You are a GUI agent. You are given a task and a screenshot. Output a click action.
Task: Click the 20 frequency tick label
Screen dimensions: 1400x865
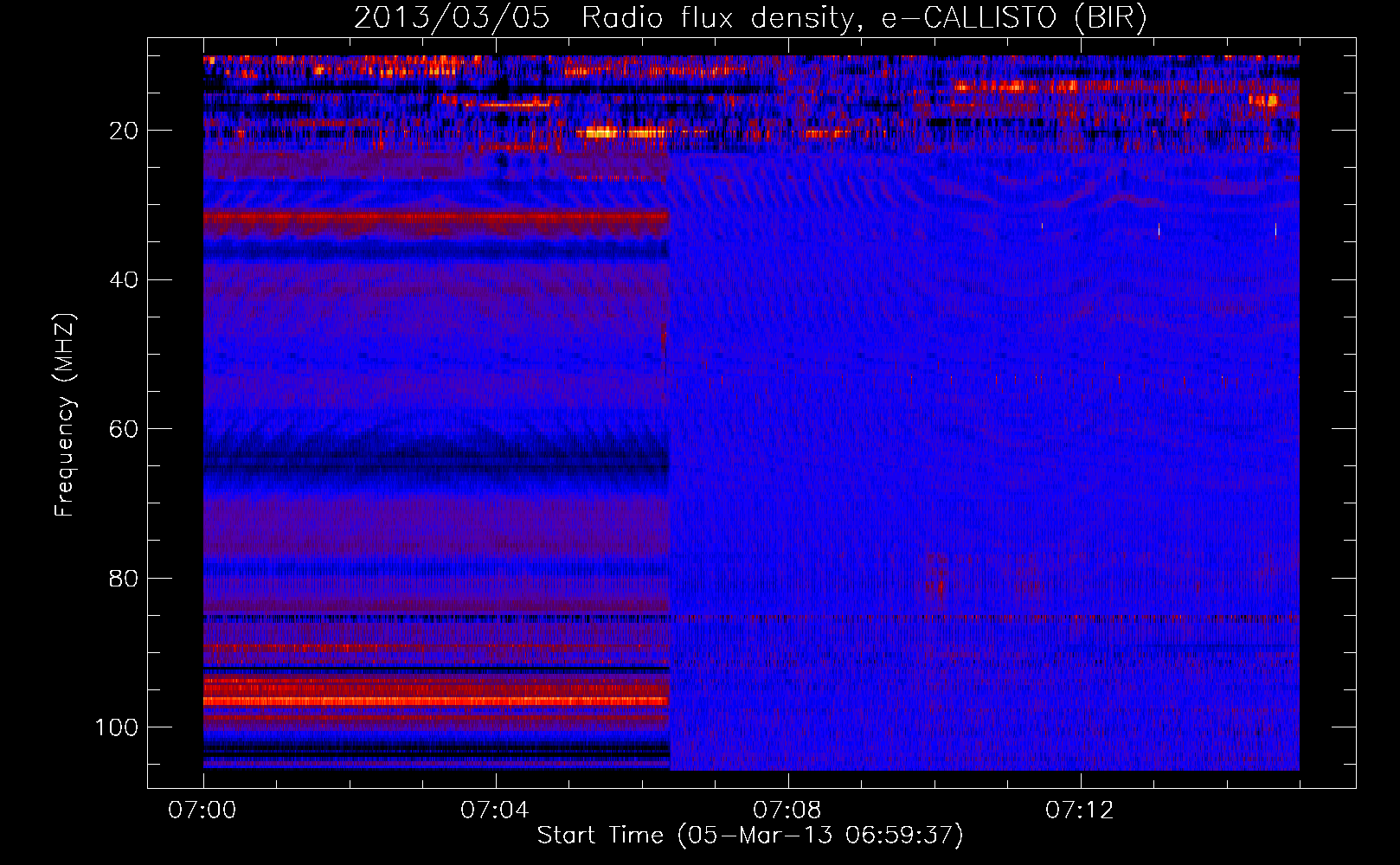pos(124,131)
